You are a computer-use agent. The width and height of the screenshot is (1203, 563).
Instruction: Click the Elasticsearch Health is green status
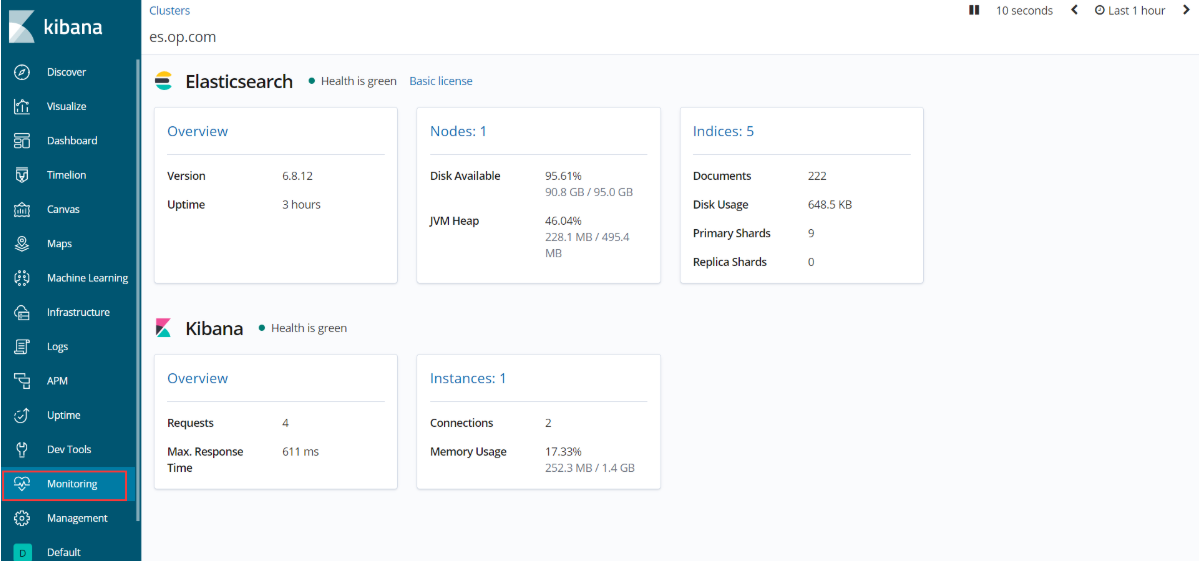pos(353,81)
